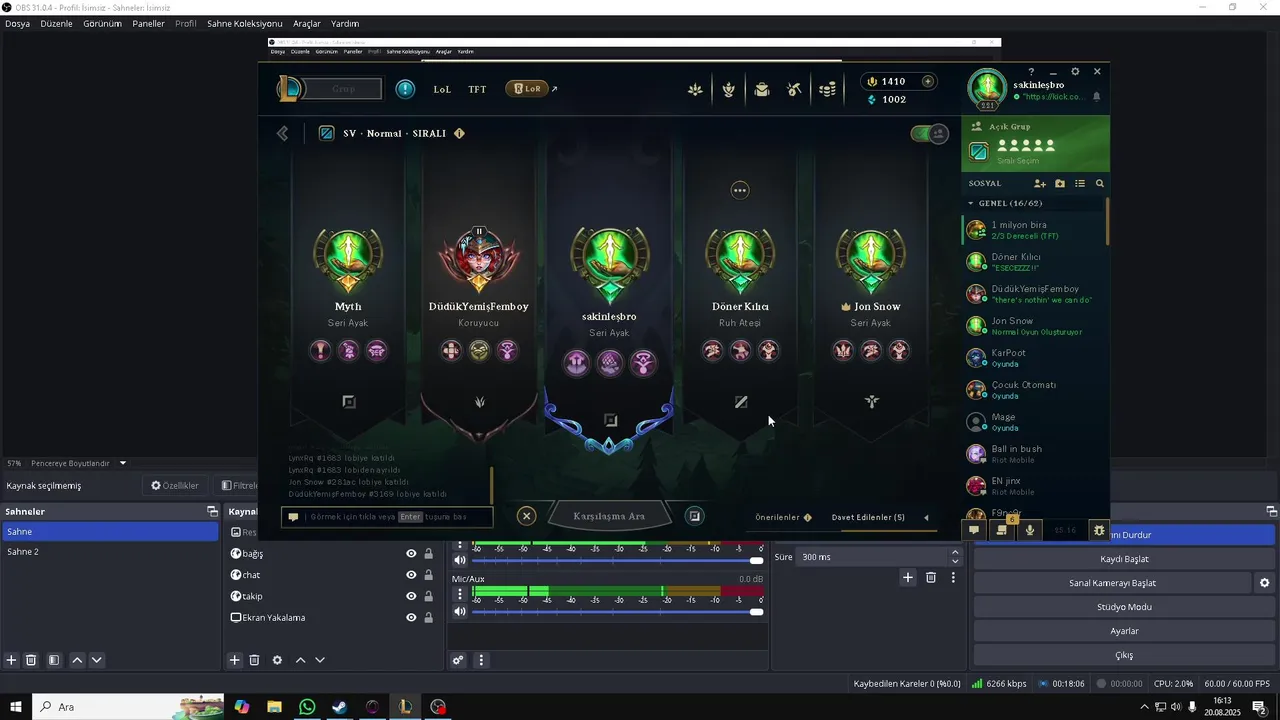Mute the Mic/Aux speaker icon
The width and height of the screenshot is (1280, 720).
(460, 611)
